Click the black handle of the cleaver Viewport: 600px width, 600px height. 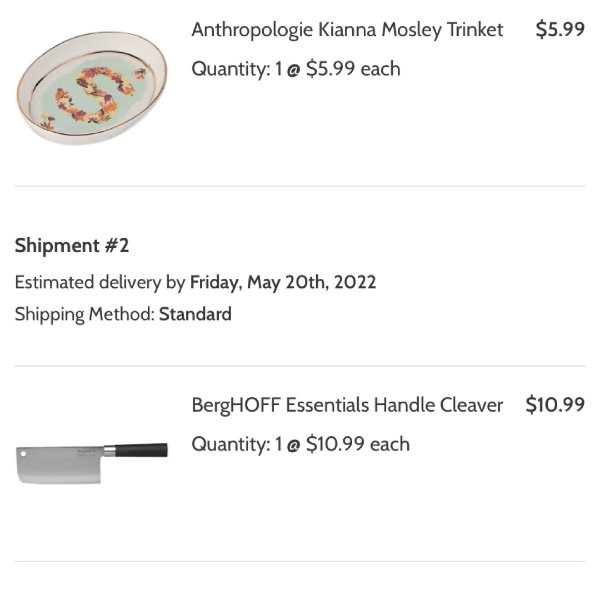[x=141, y=450]
